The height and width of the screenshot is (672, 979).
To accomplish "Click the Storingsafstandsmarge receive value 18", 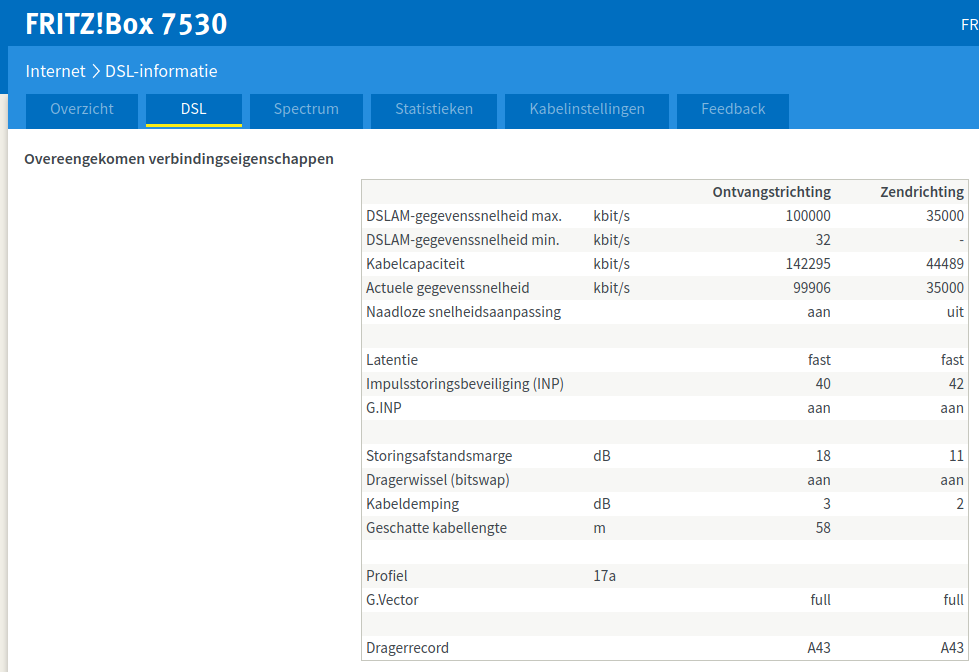I will [822, 456].
